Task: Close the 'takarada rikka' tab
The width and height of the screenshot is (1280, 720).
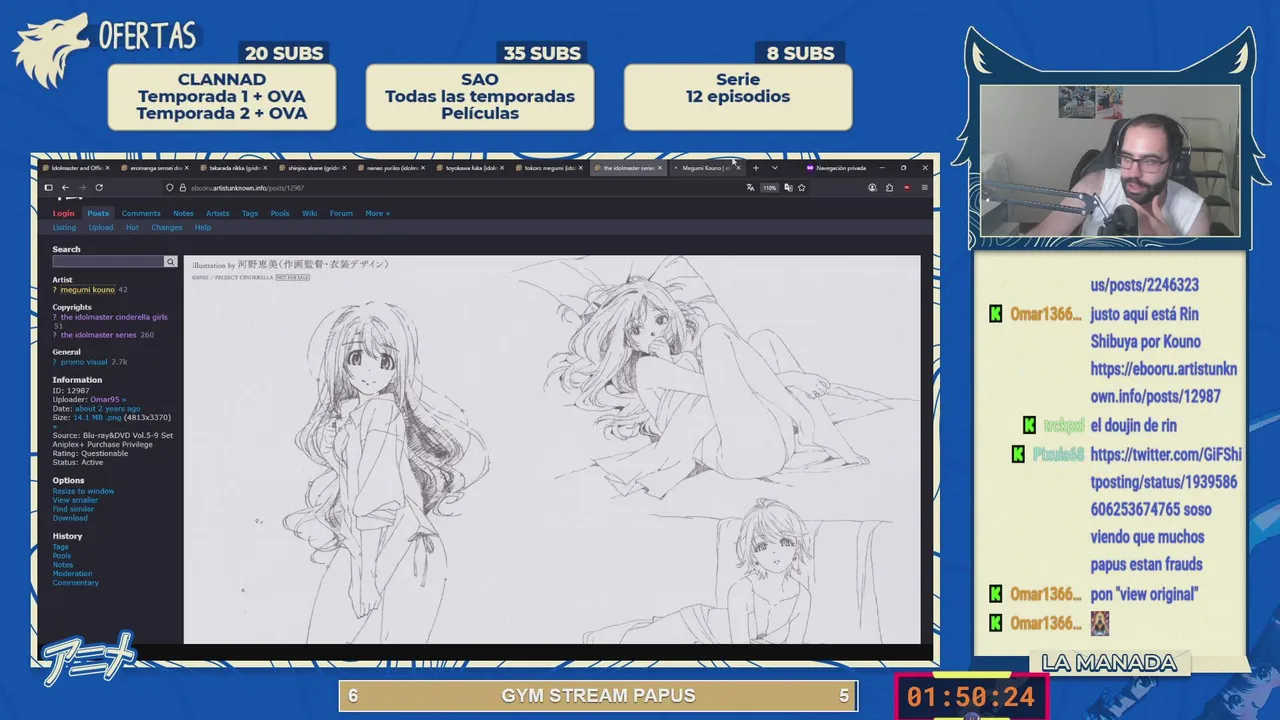Action: click(x=266, y=168)
